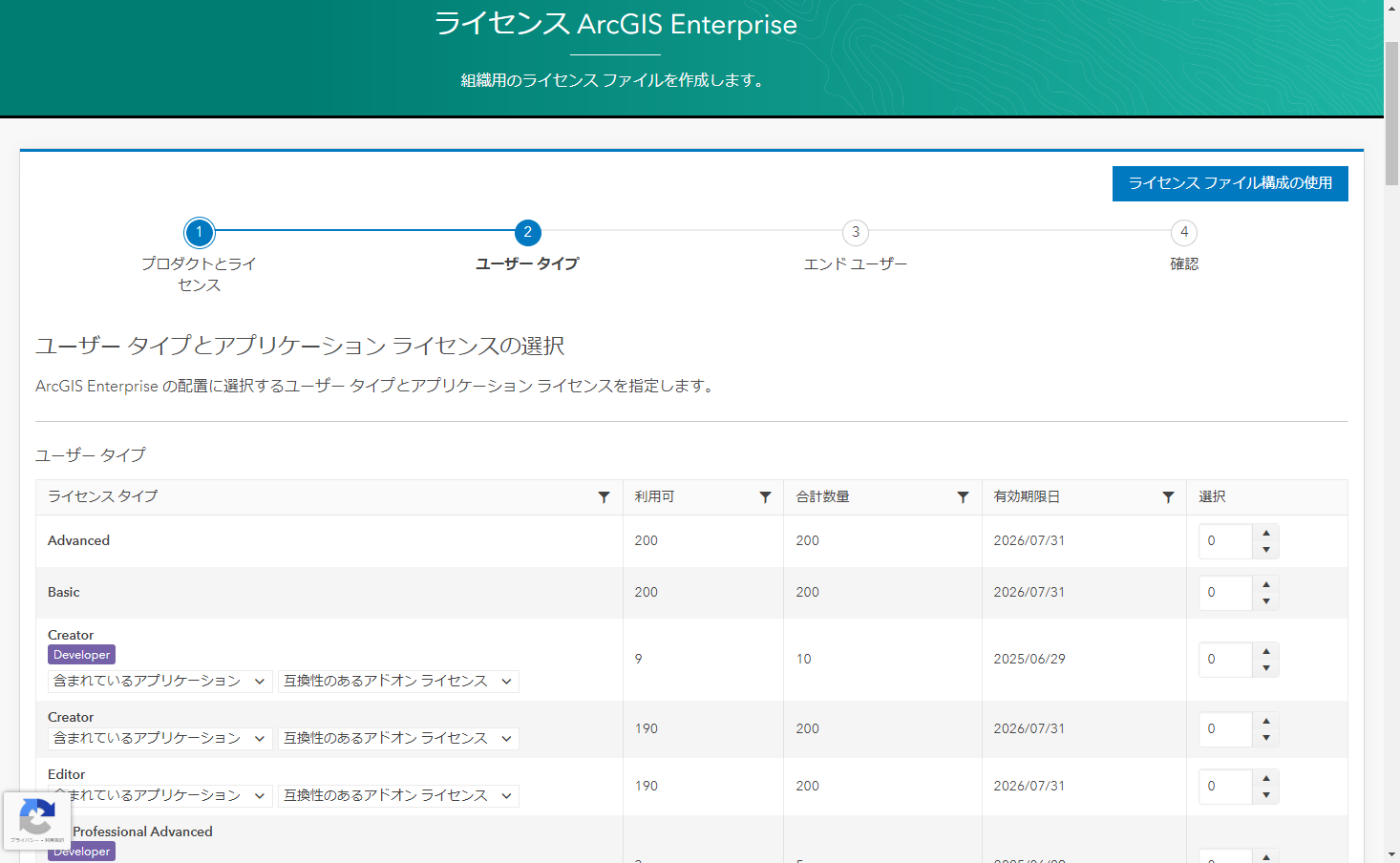Decrease Creator Developer quantity spinner
The height and width of the screenshot is (863, 1400).
(x=1266, y=668)
